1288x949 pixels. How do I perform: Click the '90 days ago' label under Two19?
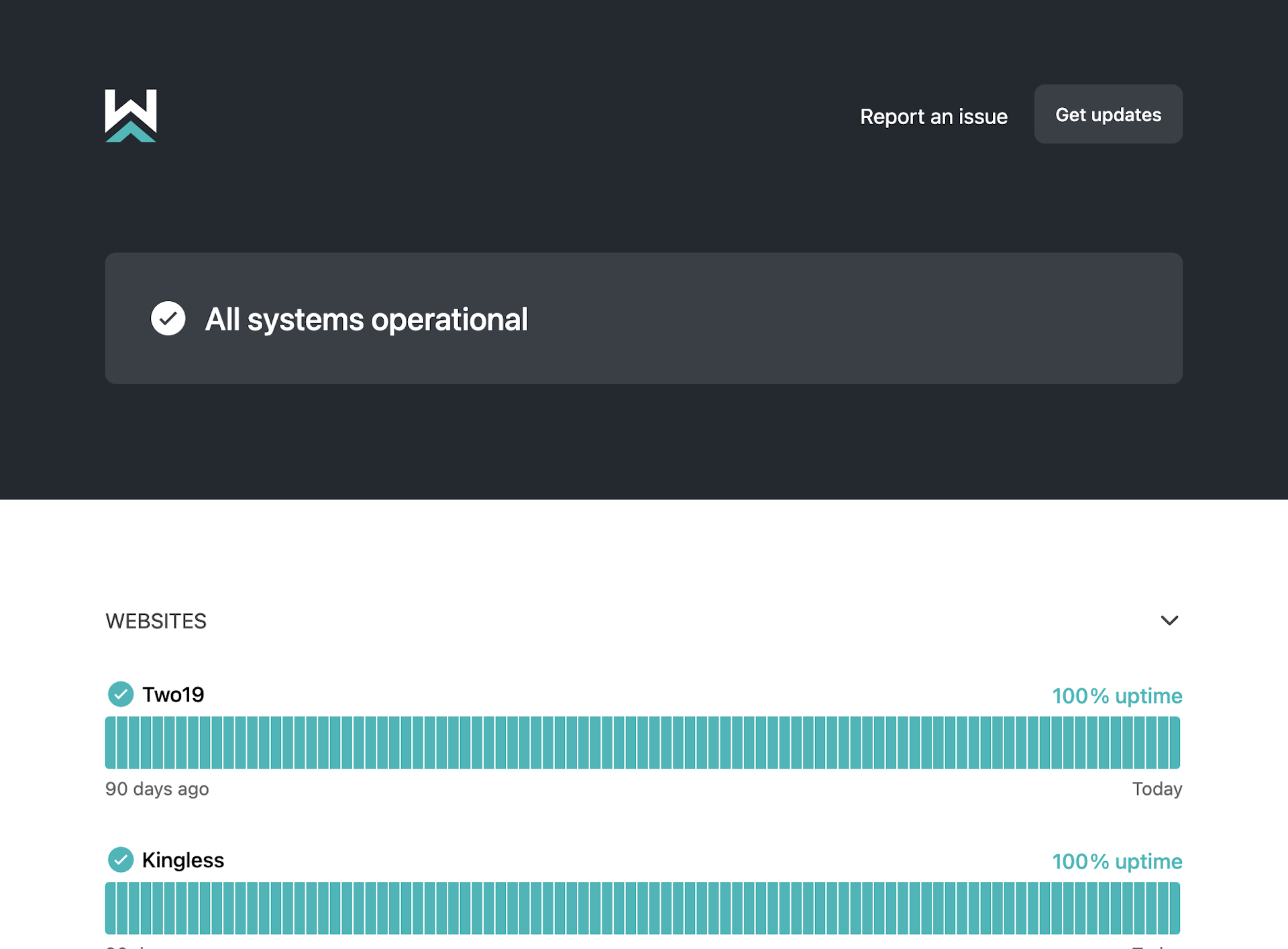[157, 789]
